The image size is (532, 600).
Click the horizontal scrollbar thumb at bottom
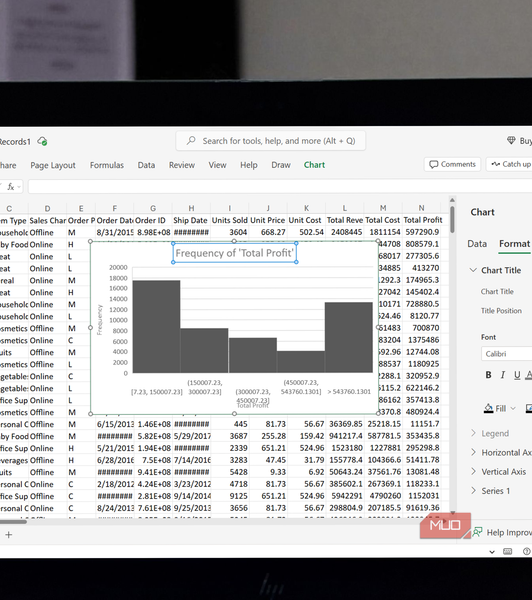pyautogui.click(x=13, y=521)
